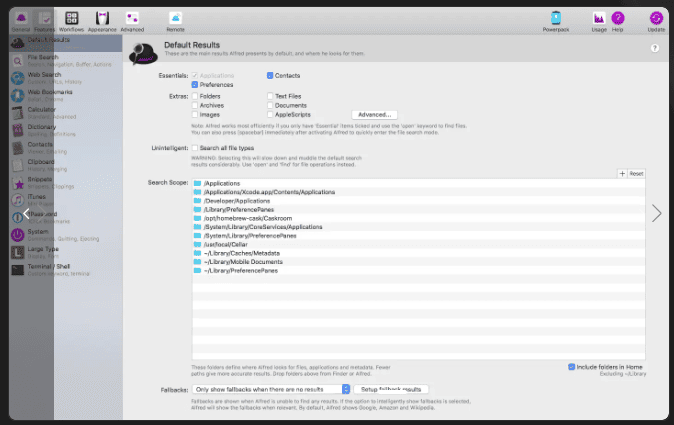This screenshot has width=674, height=425.
Task: Click the Advanced... button
Action: coord(374,115)
